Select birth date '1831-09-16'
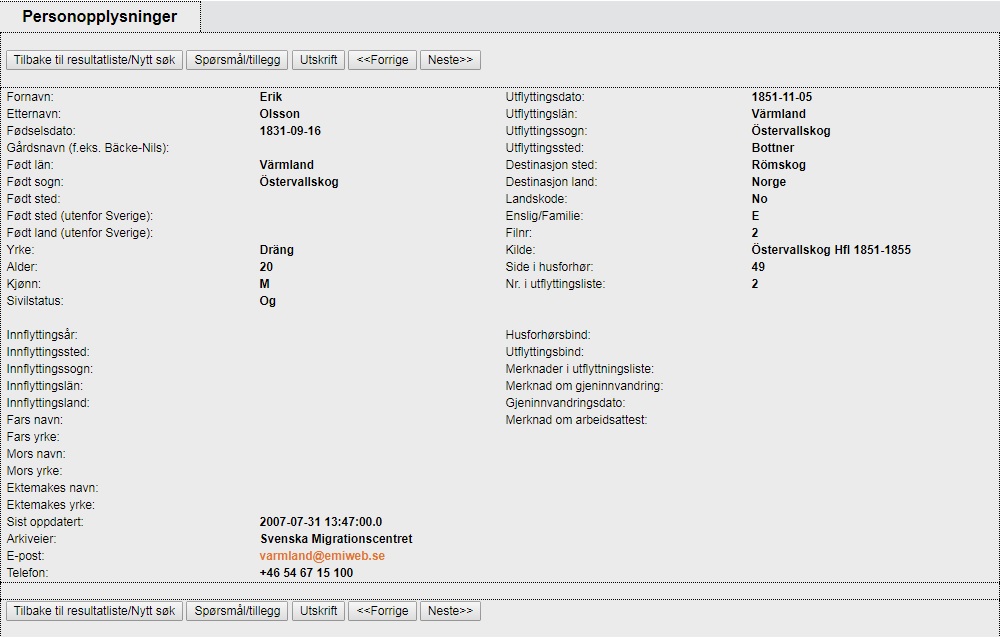 (x=290, y=131)
